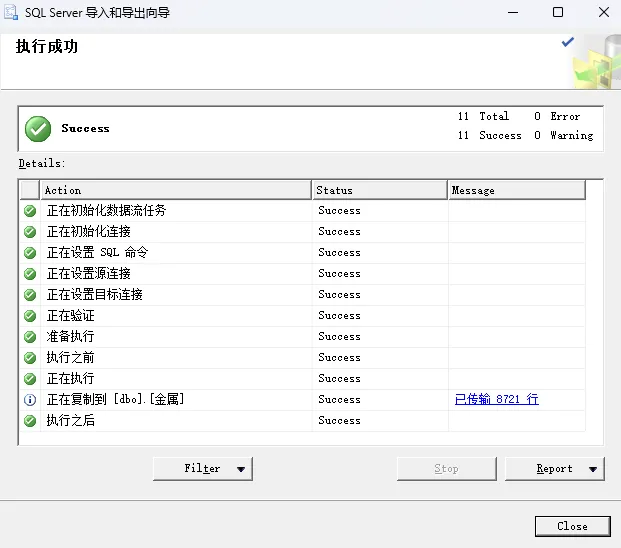This screenshot has width=621, height=548.
Task: Click the Action column header
Action: (x=176, y=190)
